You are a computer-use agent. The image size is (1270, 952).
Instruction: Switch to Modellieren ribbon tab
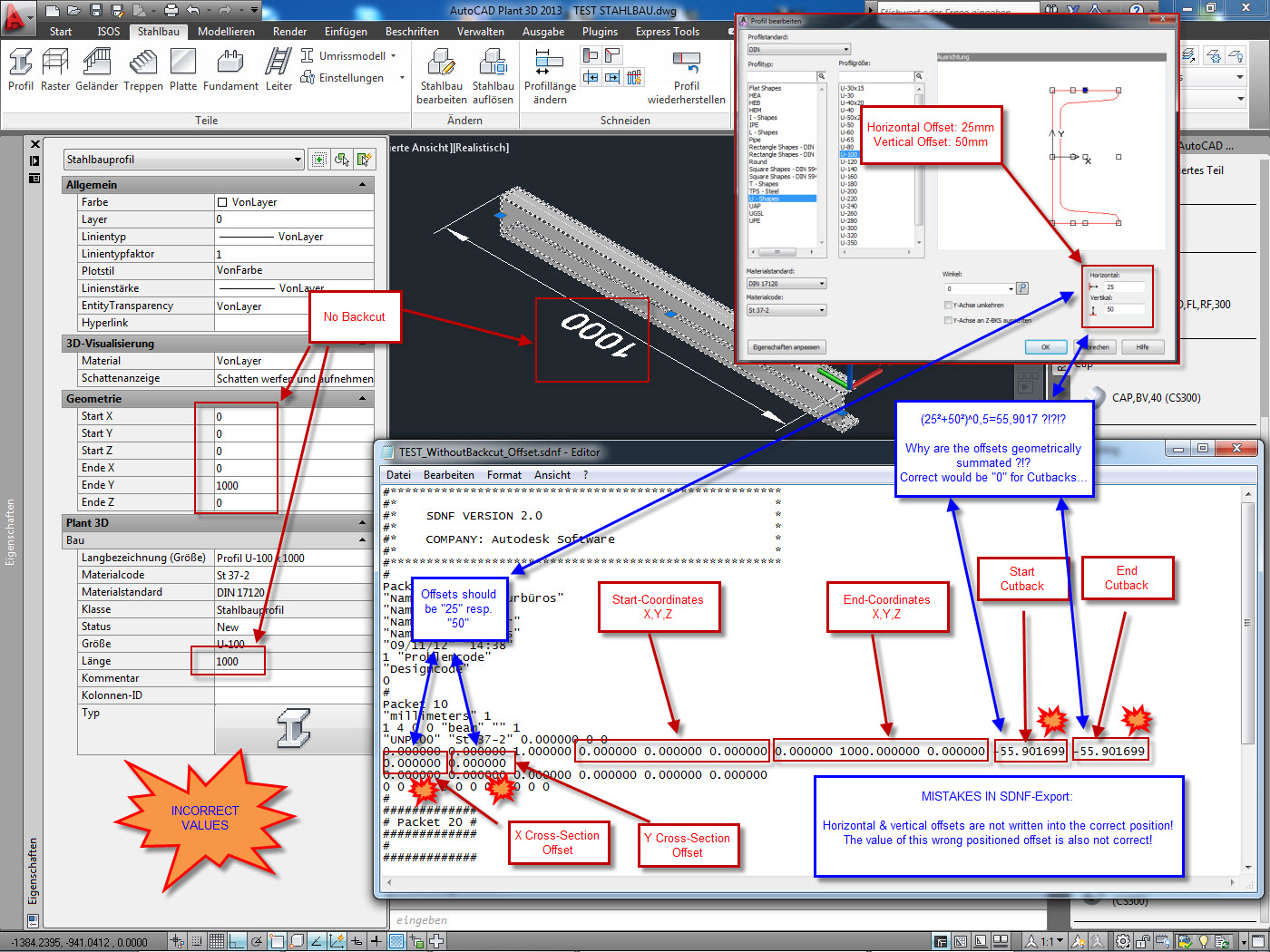coord(227,32)
